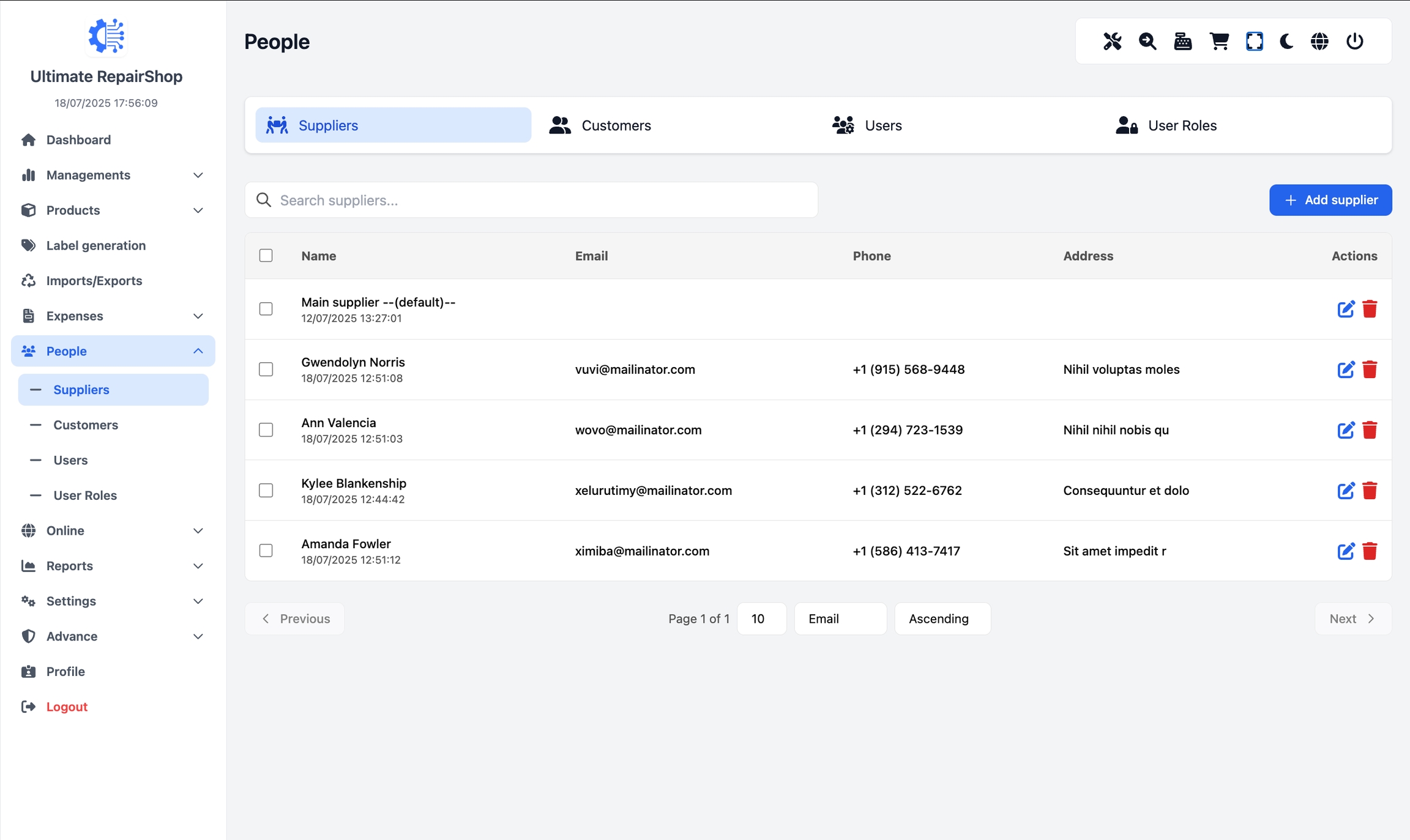Click the repair tools wrench icon
The height and width of the screenshot is (840, 1410).
point(1112,42)
